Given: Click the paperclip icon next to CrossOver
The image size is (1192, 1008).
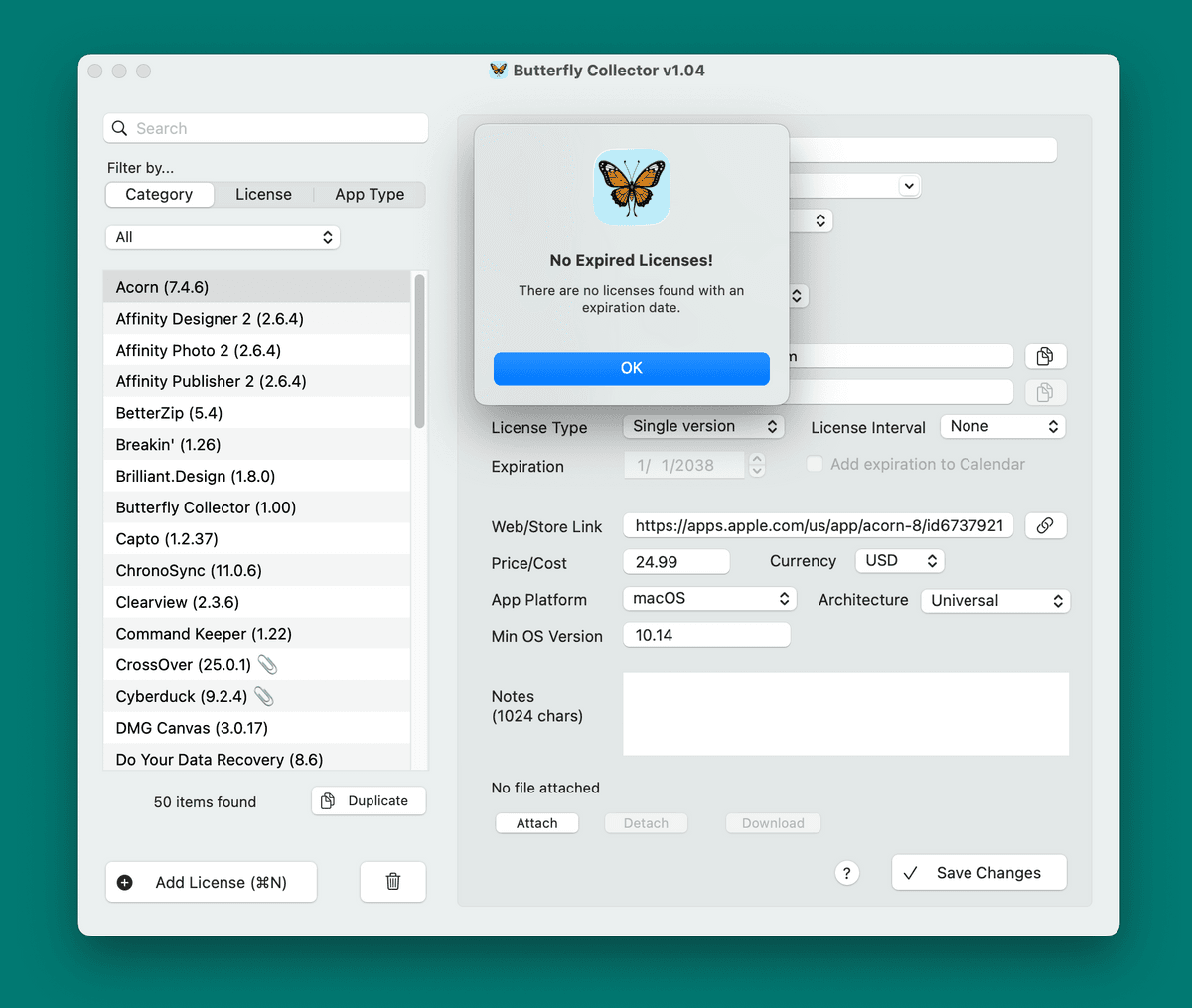Looking at the screenshot, I should pyautogui.click(x=267, y=665).
